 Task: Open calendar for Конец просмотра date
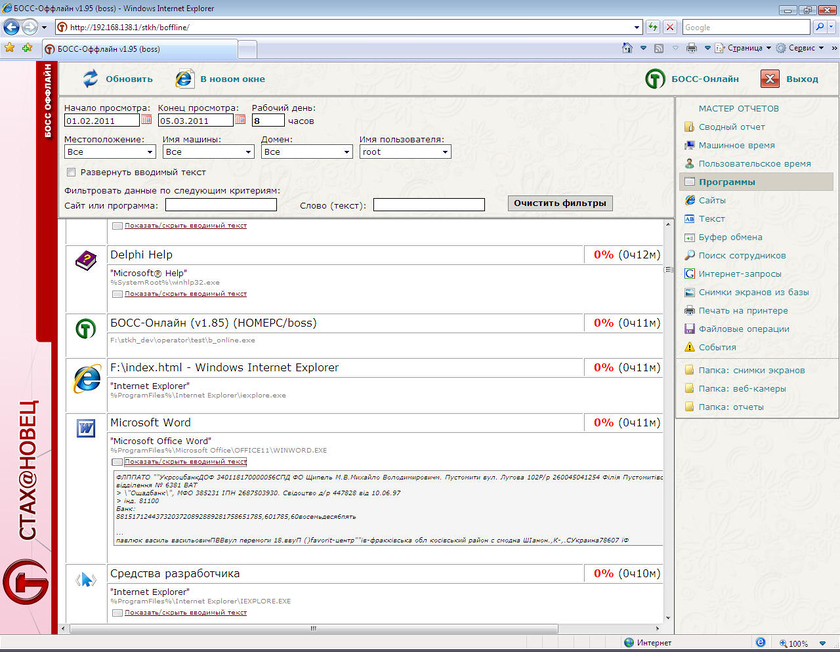pos(240,120)
